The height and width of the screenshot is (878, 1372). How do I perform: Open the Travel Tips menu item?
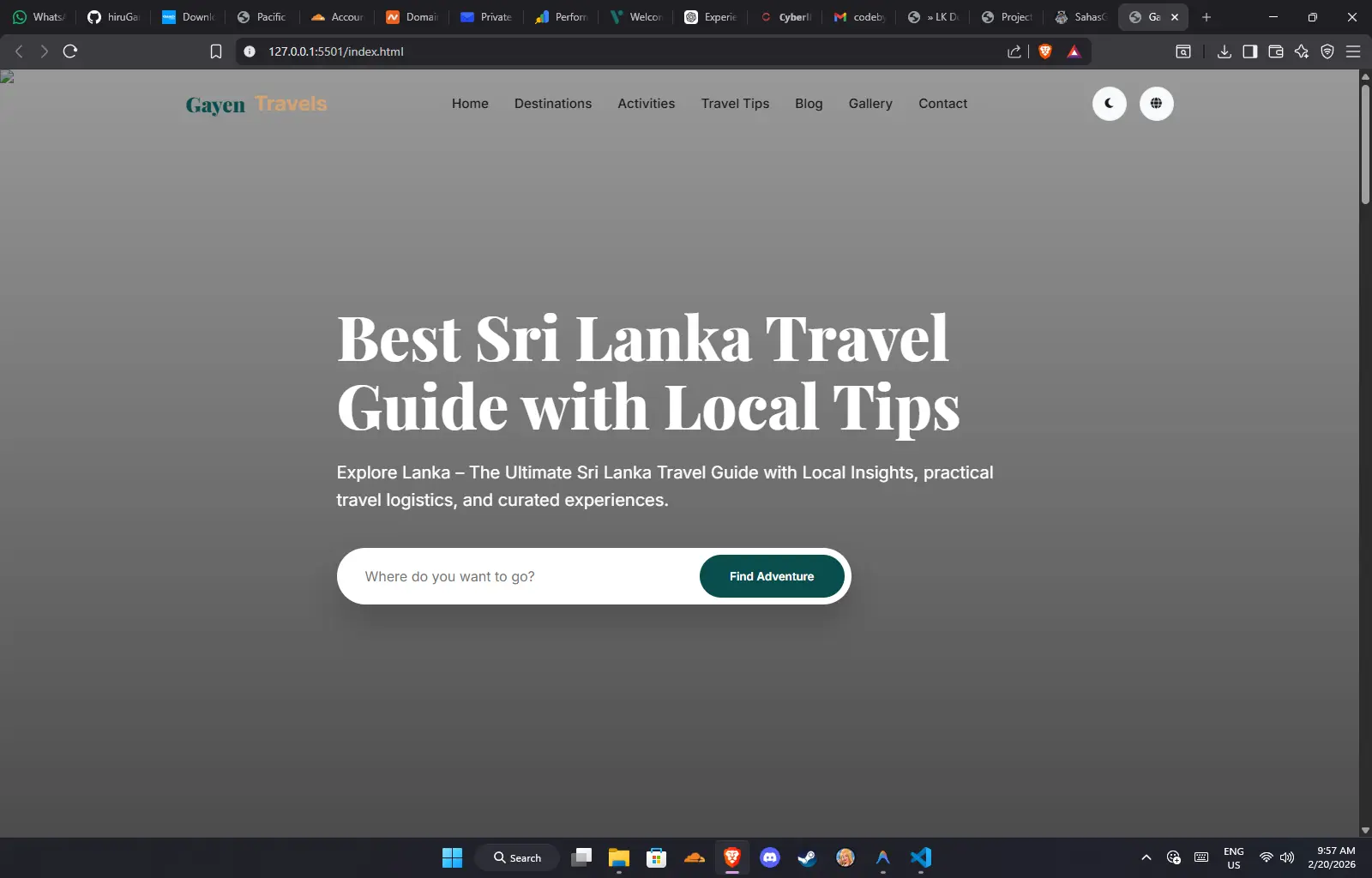click(735, 104)
